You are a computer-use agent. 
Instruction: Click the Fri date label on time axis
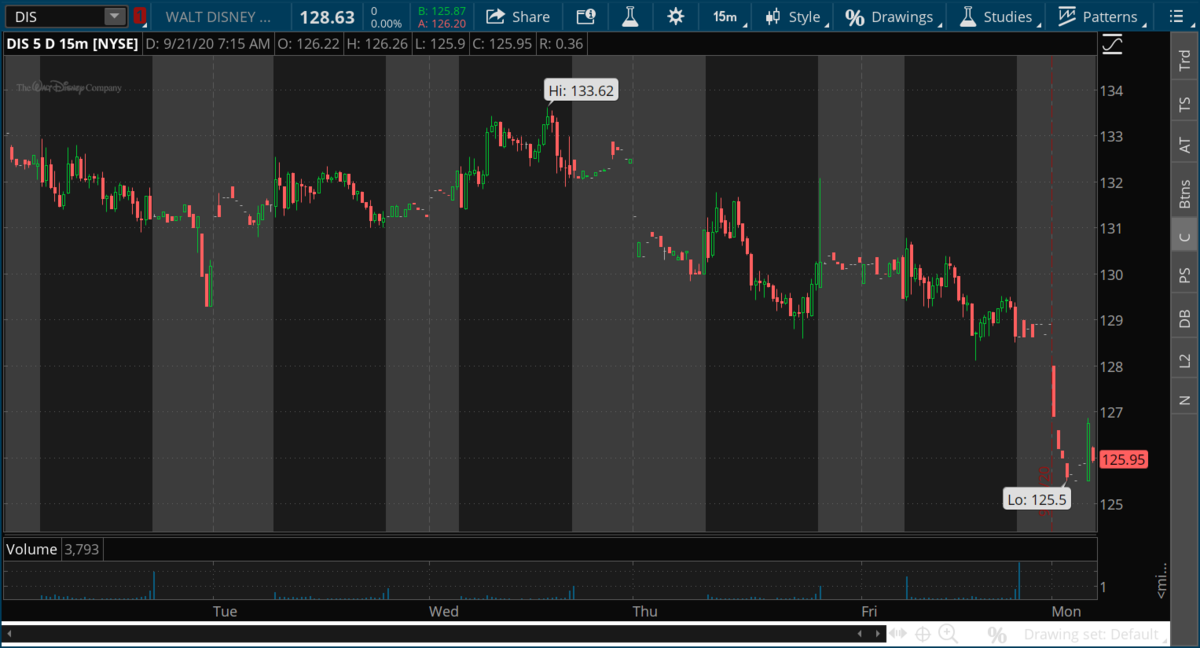click(x=870, y=611)
